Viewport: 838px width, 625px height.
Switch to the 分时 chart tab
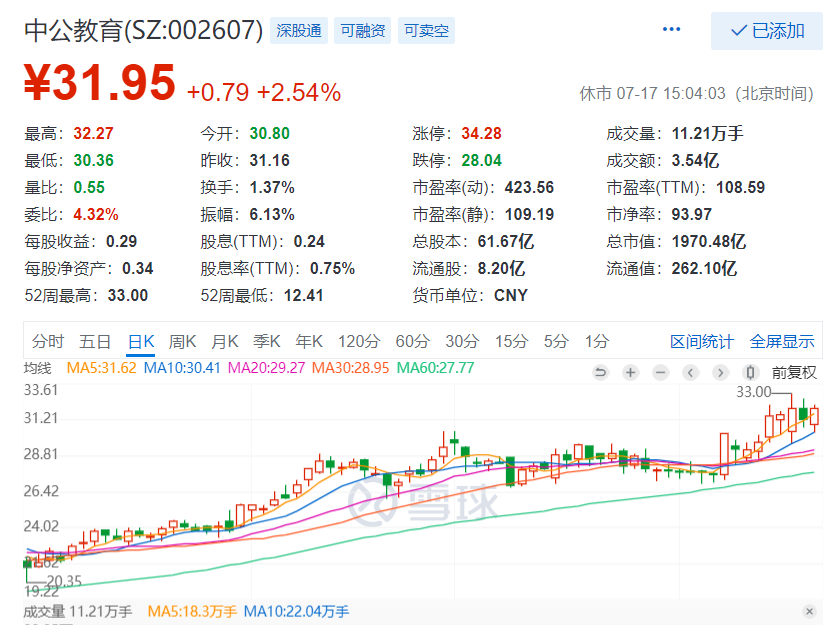click(47, 341)
